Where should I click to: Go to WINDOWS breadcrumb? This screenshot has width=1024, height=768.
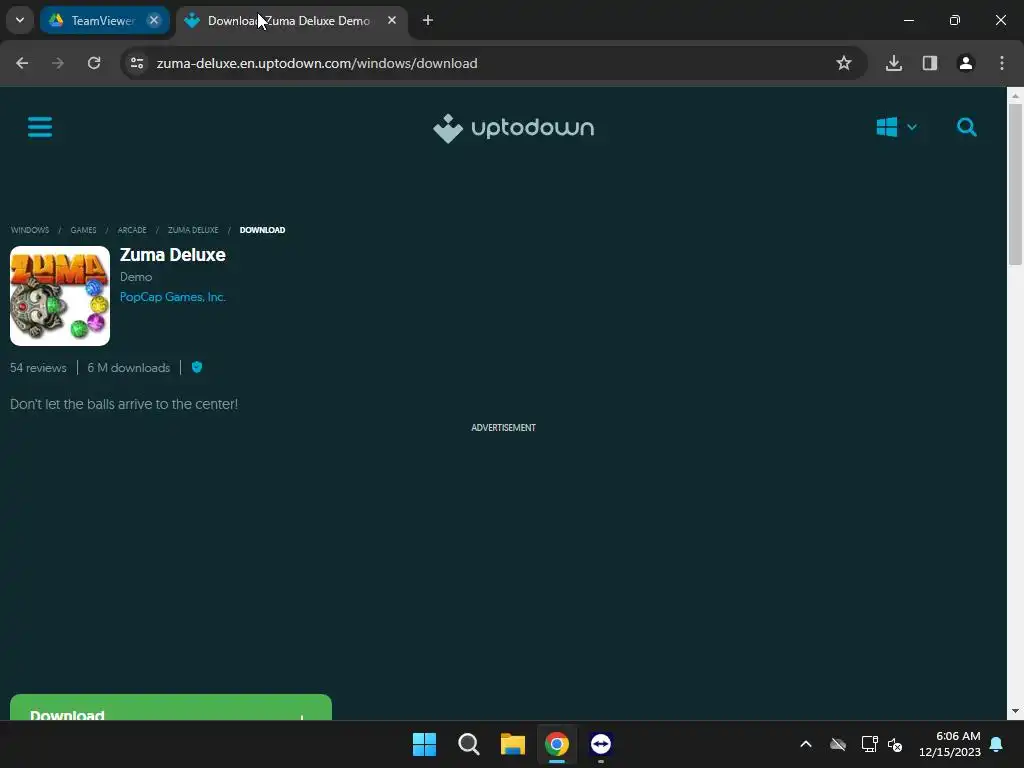coord(30,230)
